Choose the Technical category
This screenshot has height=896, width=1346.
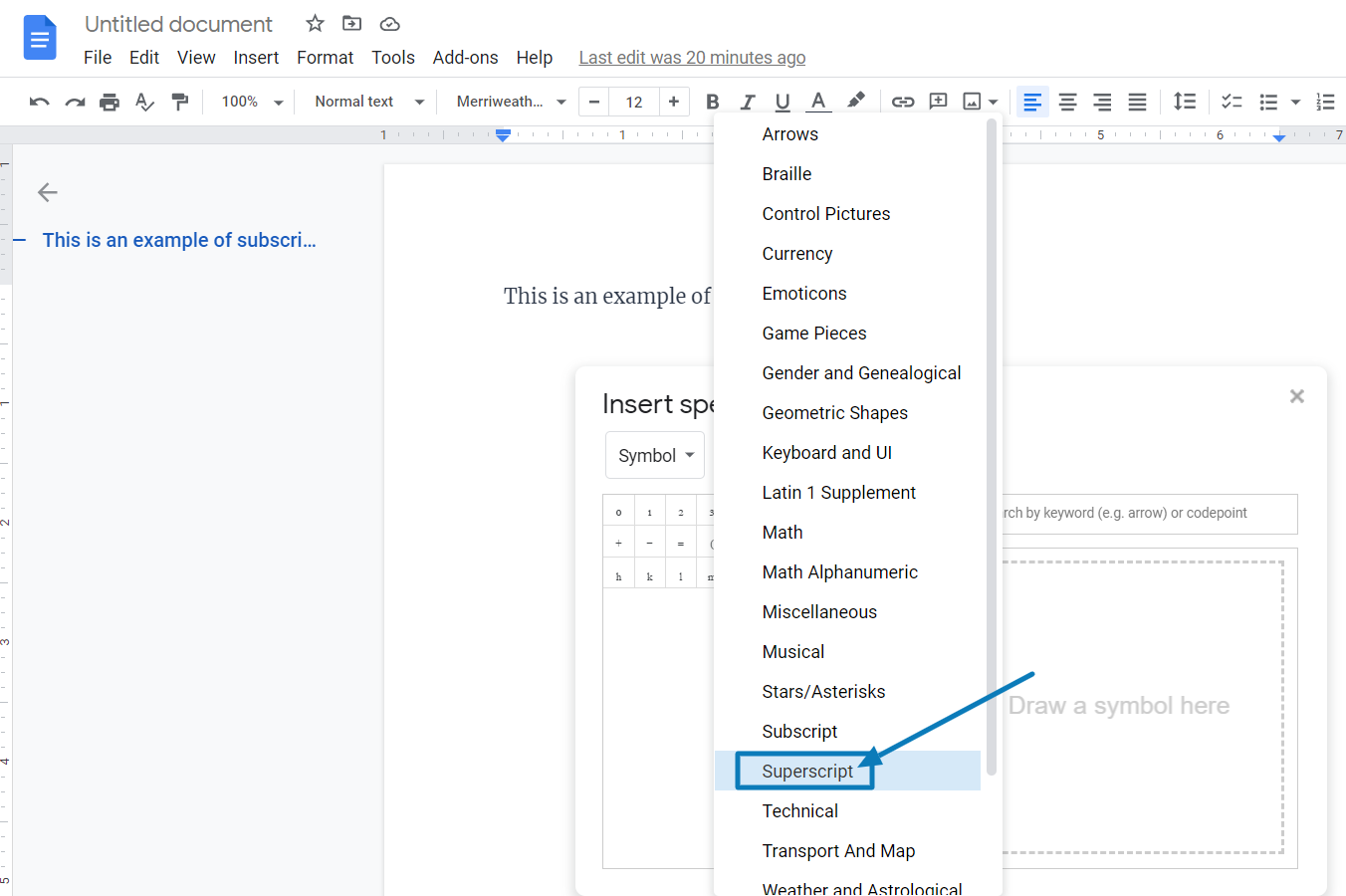[x=847, y=810]
